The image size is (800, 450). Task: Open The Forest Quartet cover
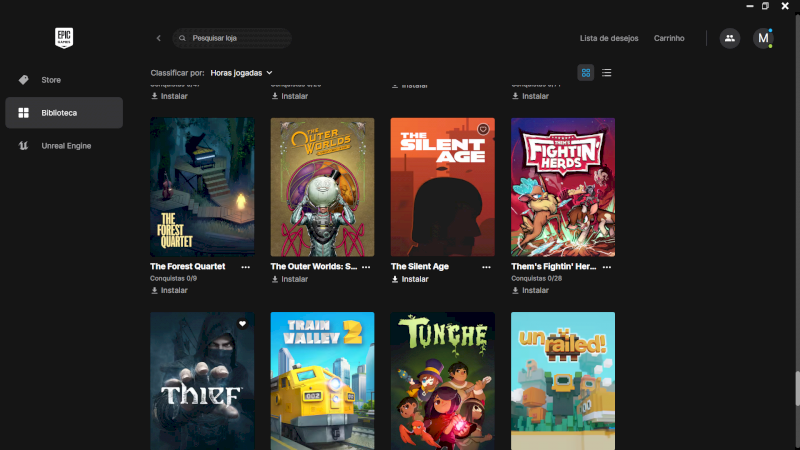click(x=202, y=187)
